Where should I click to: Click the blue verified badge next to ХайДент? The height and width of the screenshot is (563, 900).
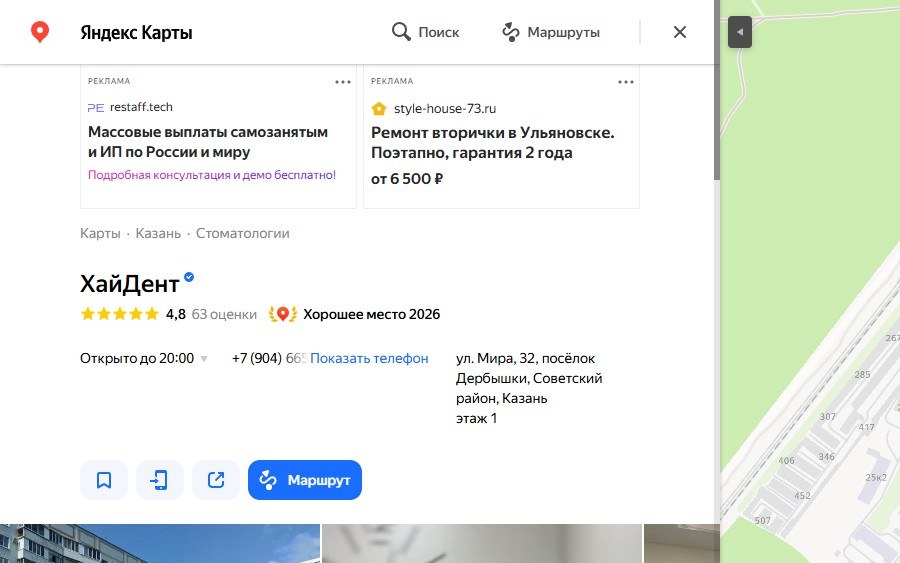click(x=189, y=277)
